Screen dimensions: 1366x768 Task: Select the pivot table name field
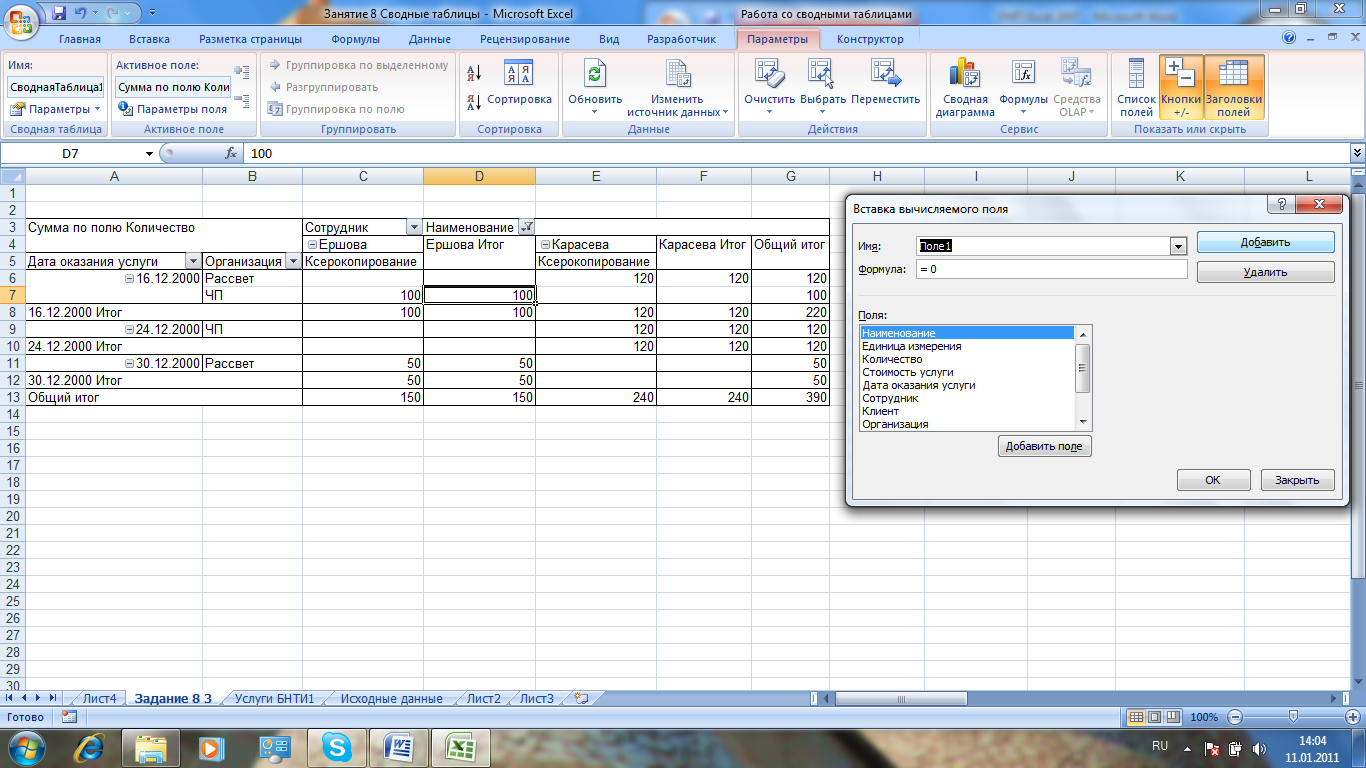coord(56,87)
